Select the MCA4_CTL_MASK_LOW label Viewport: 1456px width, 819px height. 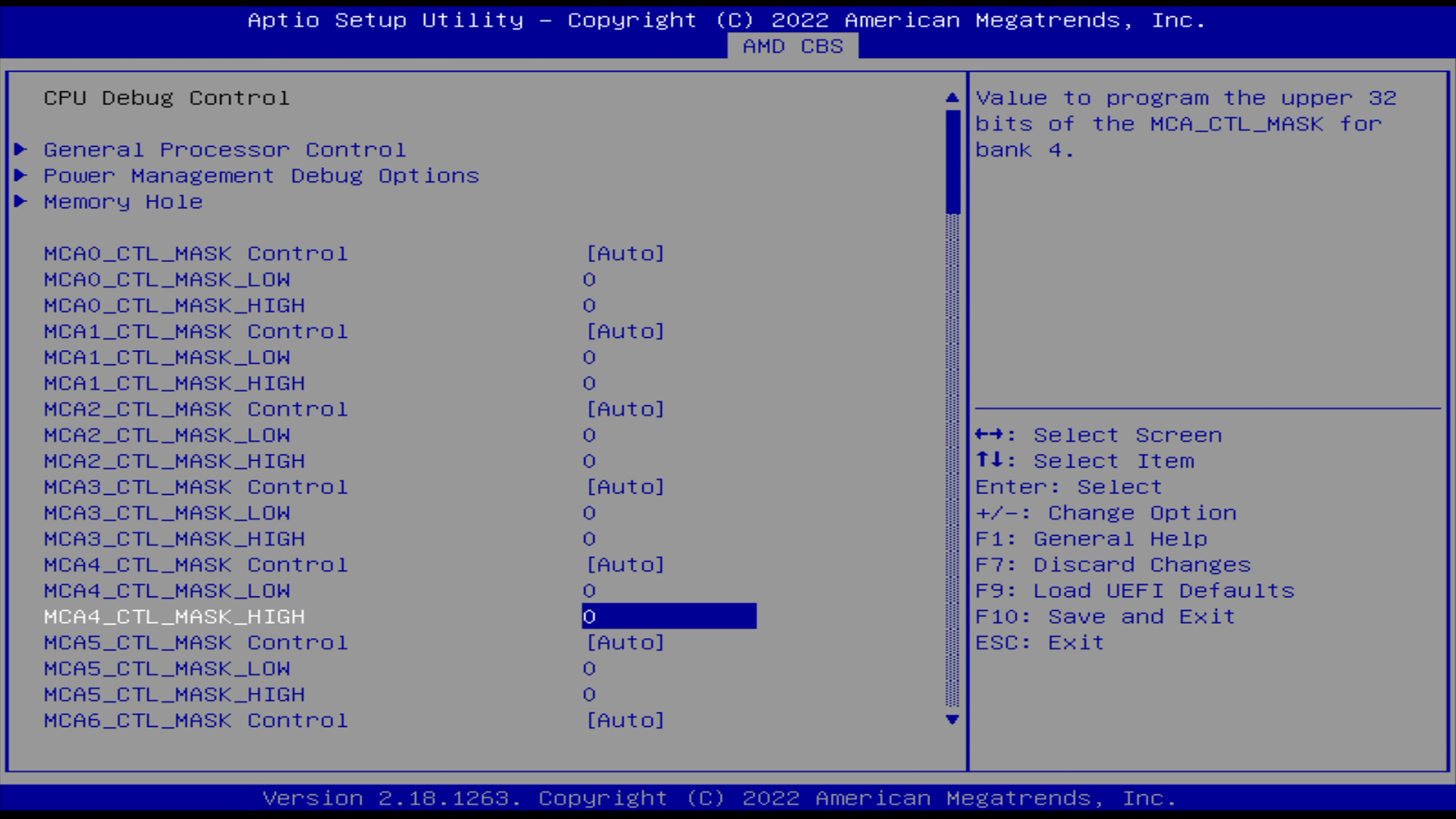click(167, 591)
